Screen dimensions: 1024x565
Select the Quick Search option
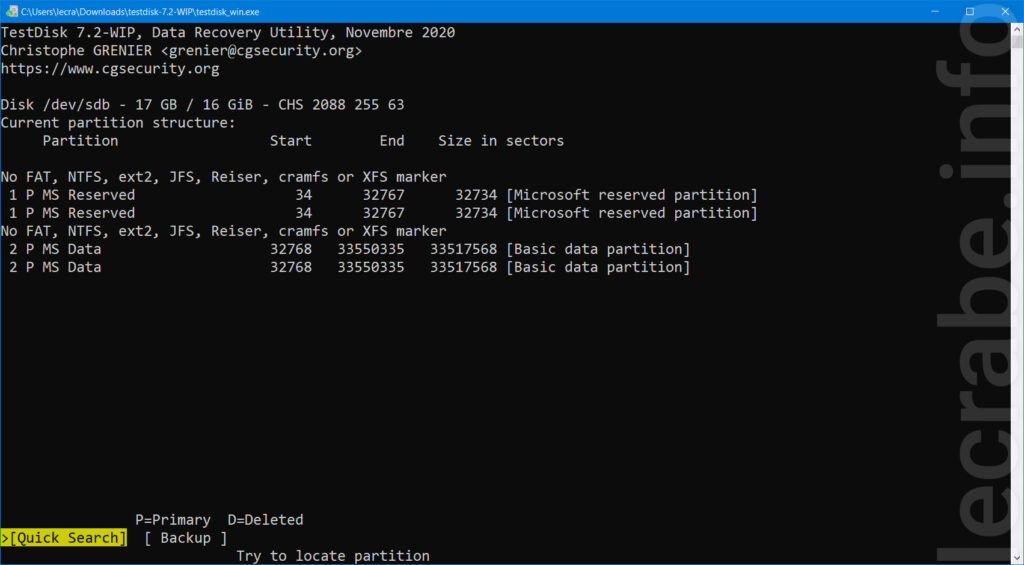pos(63,538)
